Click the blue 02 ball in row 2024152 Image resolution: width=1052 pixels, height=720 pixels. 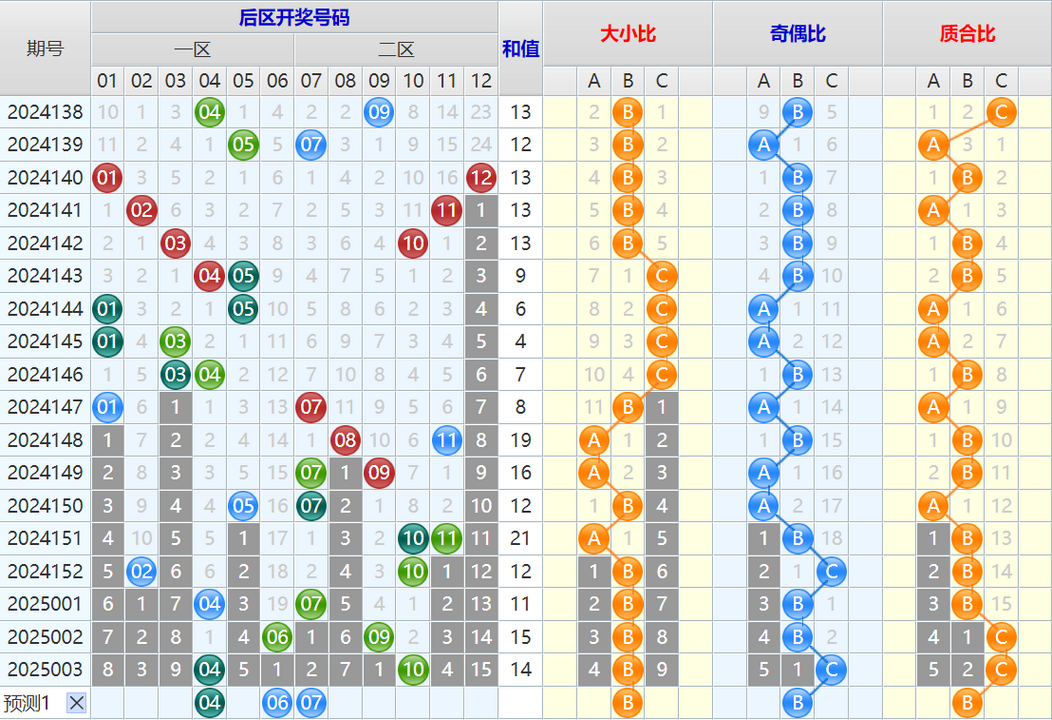pyautogui.click(x=142, y=571)
